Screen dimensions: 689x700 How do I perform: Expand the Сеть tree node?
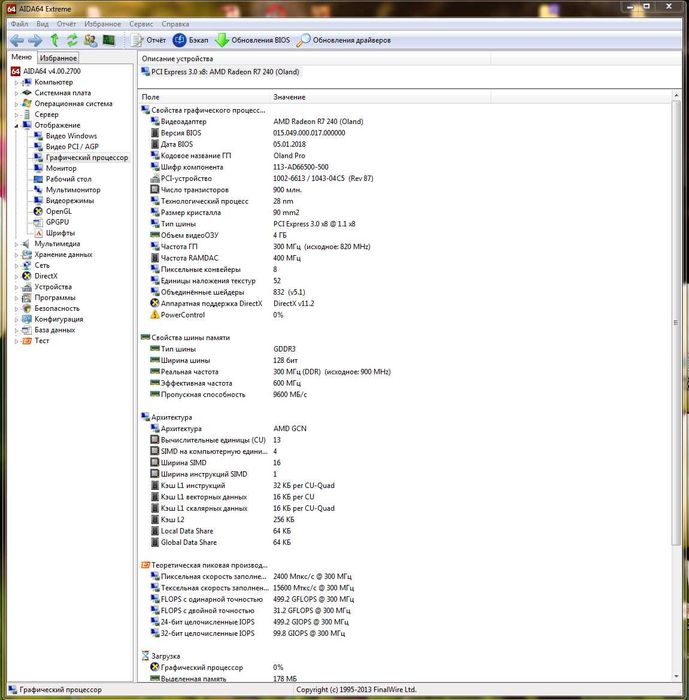[16, 266]
